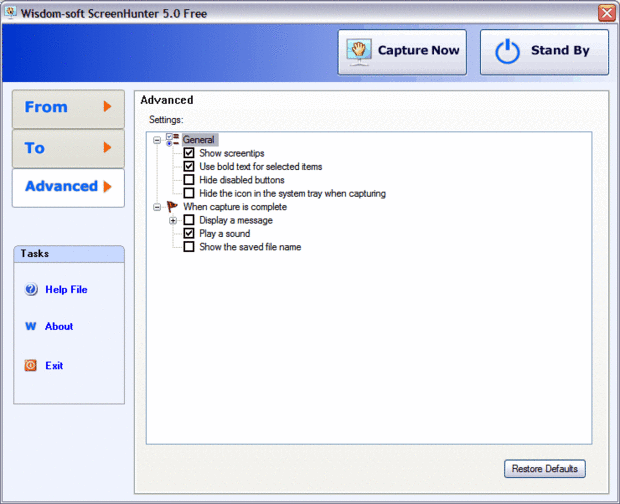
Task: Click the Show the saved file name text
Action: (250, 247)
